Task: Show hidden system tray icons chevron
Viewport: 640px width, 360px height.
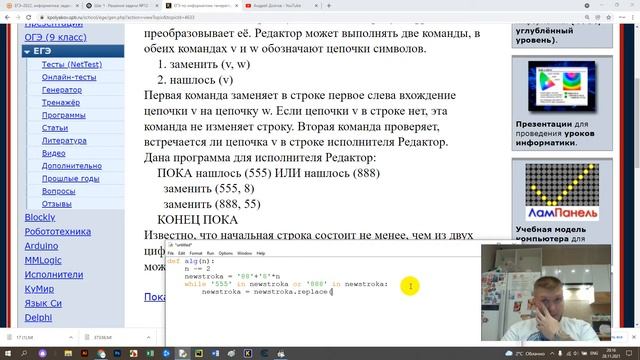Action: [552, 353]
